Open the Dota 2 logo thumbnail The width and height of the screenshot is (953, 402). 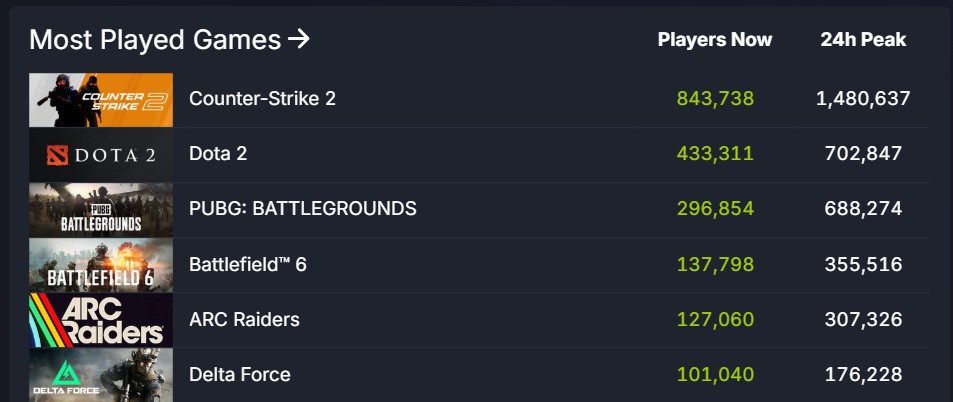click(101, 154)
